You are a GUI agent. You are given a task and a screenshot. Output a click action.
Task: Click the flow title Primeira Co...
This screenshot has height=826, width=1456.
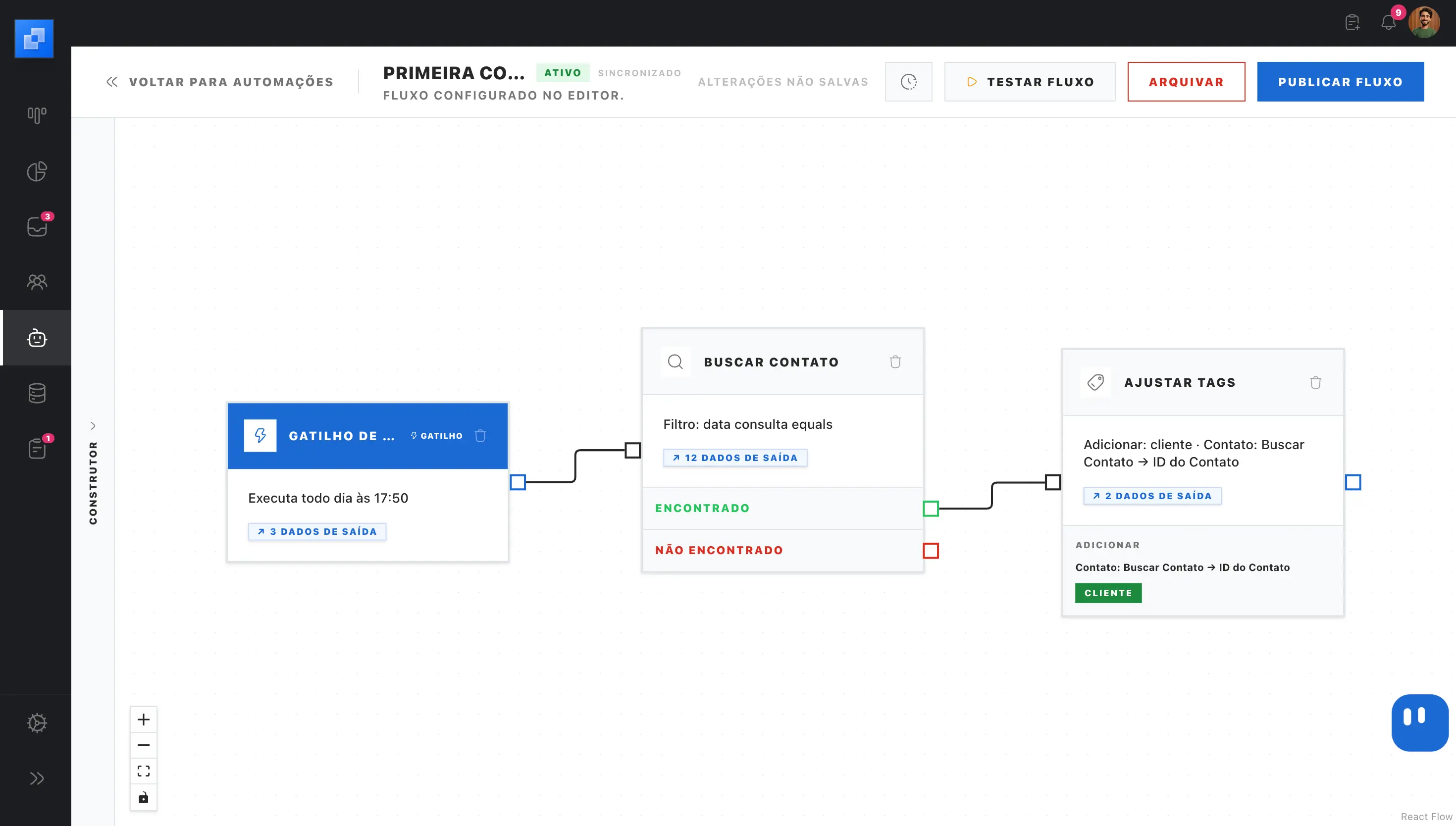pos(454,73)
